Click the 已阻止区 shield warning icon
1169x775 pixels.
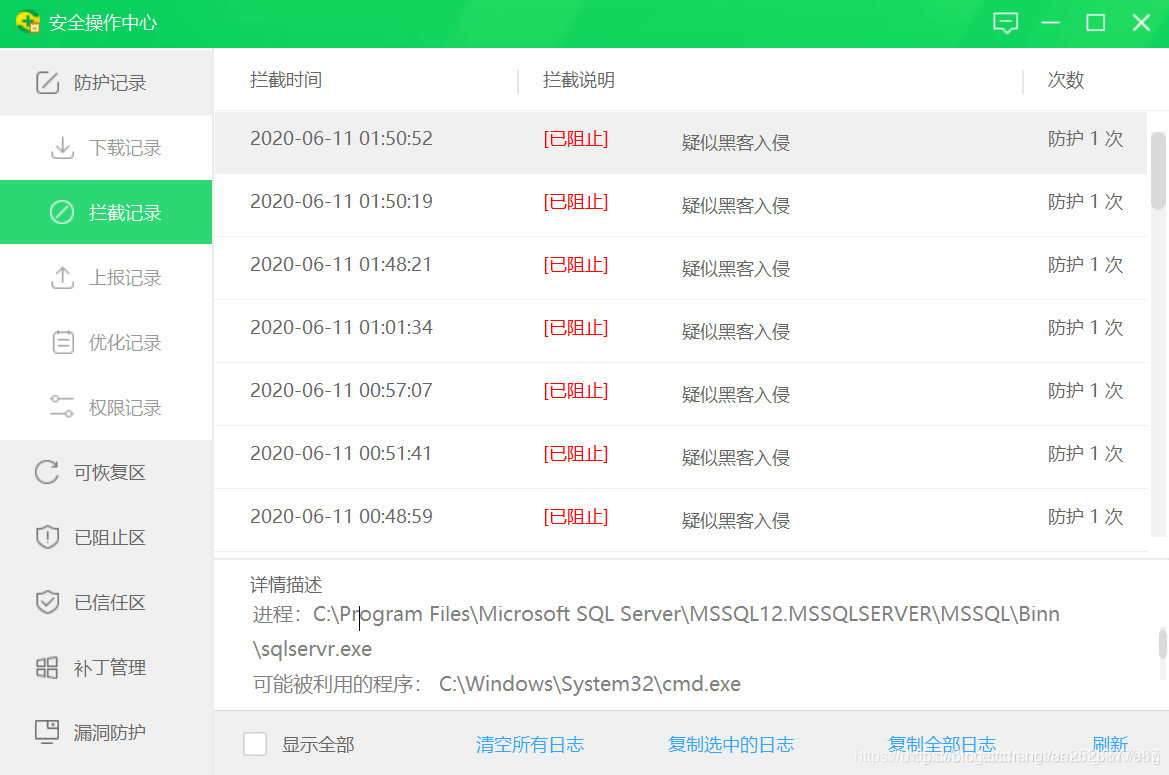tap(48, 537)
